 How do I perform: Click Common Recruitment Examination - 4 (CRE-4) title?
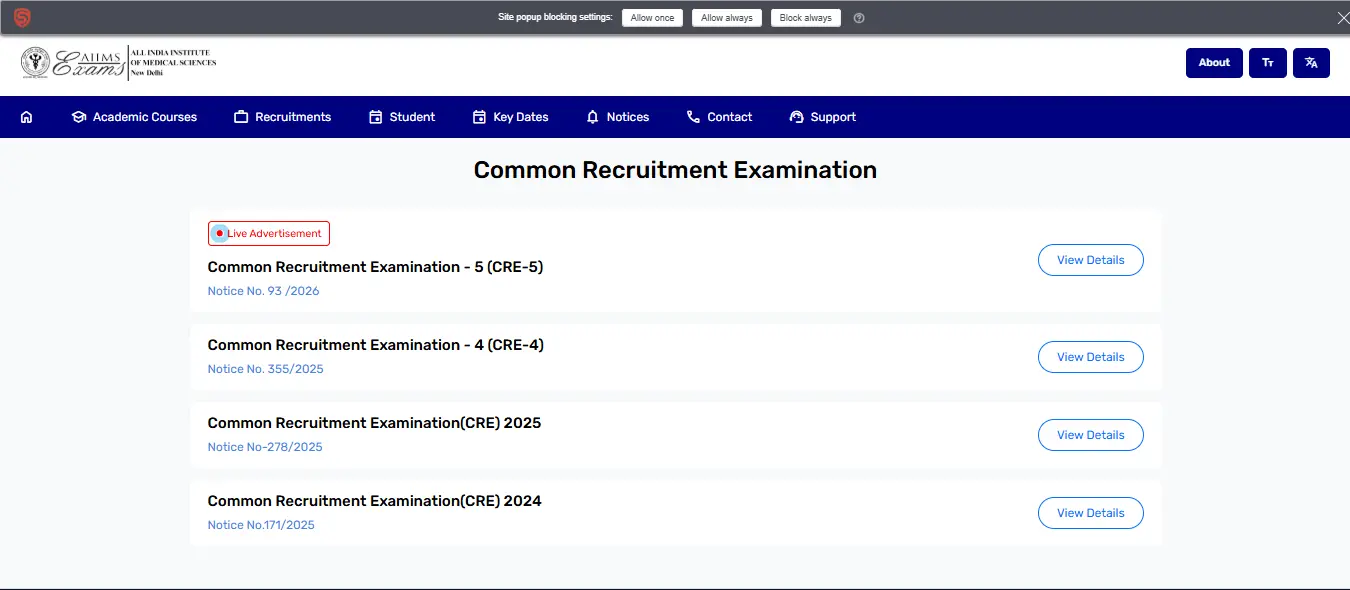coord(376,345)
